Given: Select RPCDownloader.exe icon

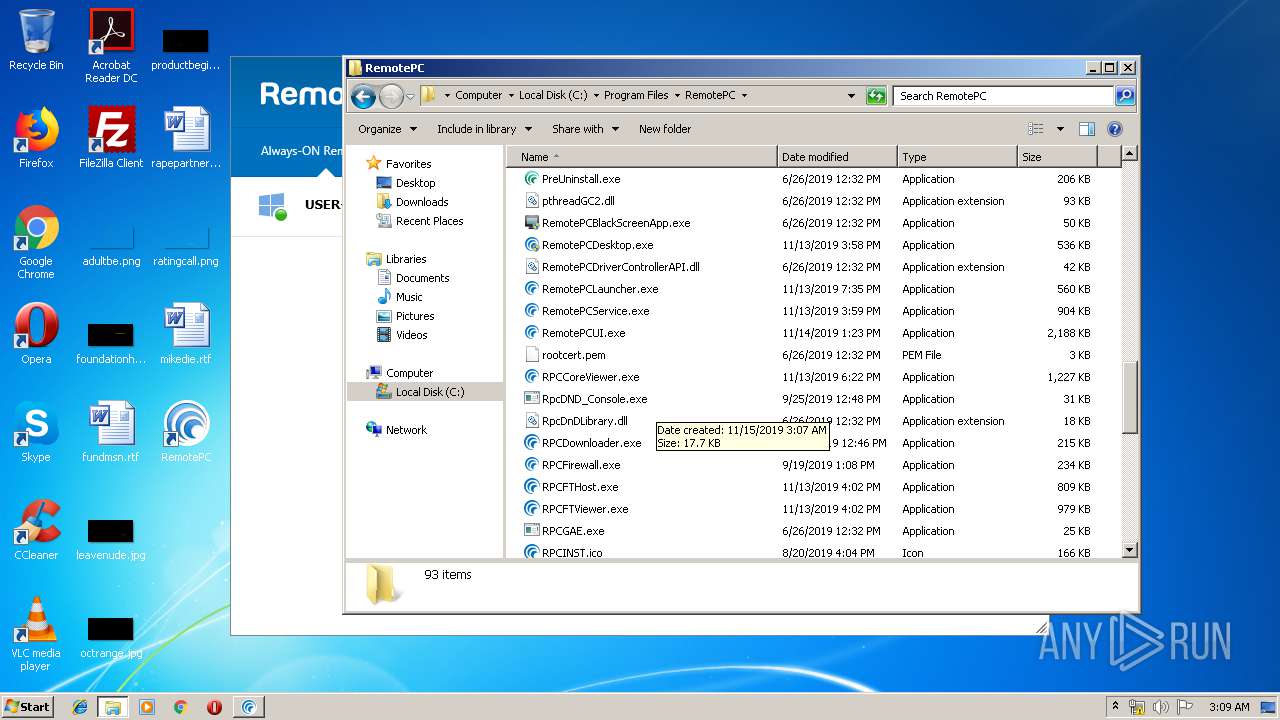Looking at the screenshot, I should coord(532,443).
